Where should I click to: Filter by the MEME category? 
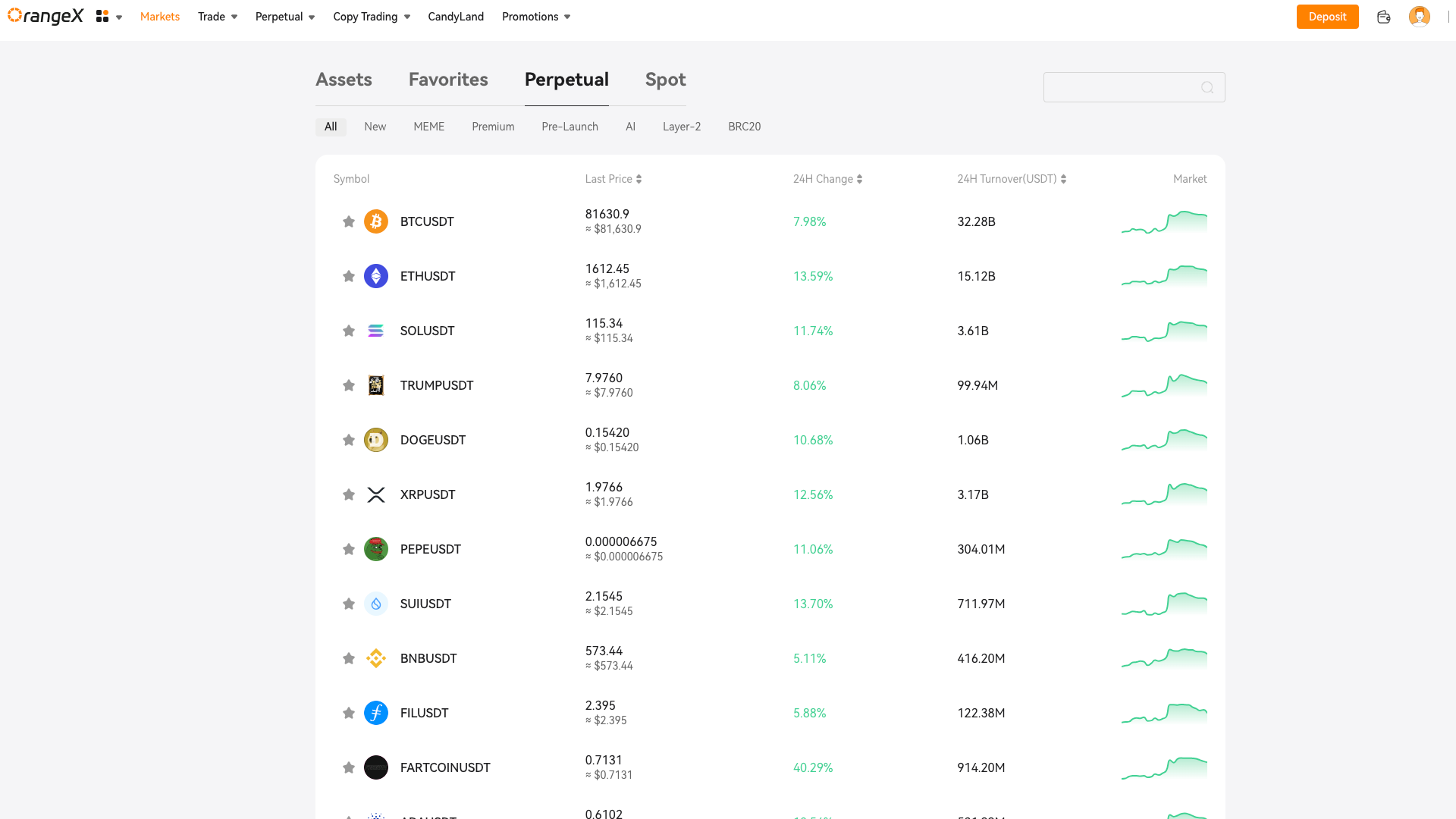coord(429,127)
